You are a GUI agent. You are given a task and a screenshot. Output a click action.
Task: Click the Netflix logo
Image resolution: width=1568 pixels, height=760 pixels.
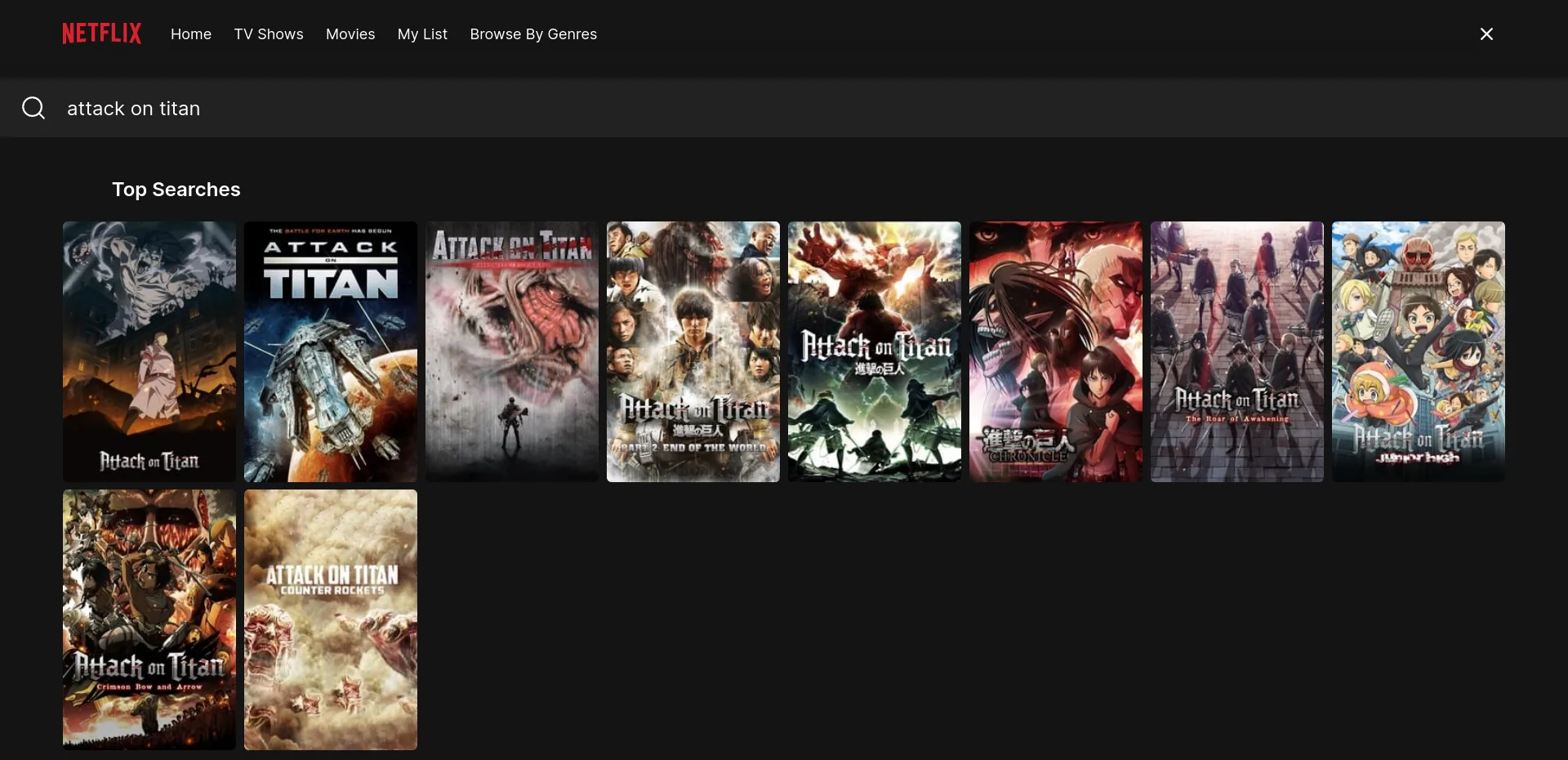pos(101,34)
